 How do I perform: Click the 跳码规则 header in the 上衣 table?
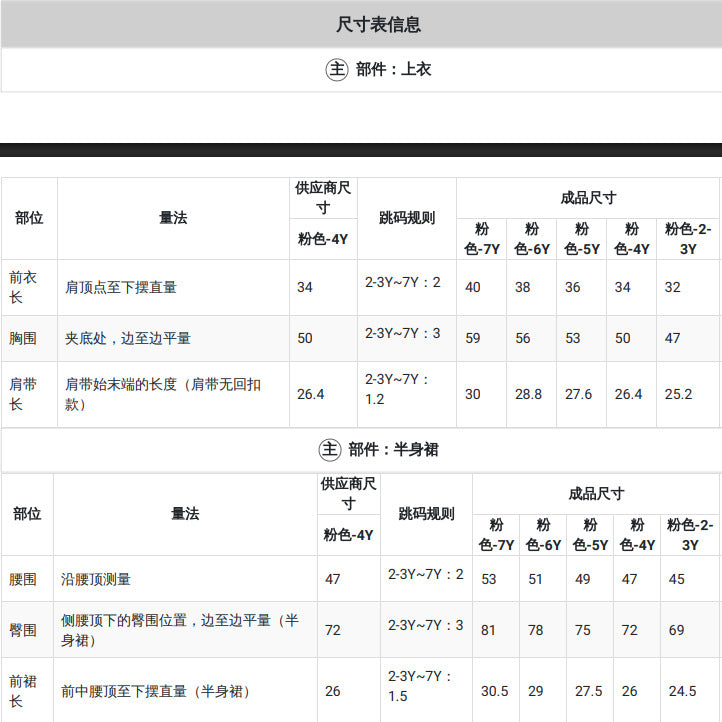coord(407,218)
